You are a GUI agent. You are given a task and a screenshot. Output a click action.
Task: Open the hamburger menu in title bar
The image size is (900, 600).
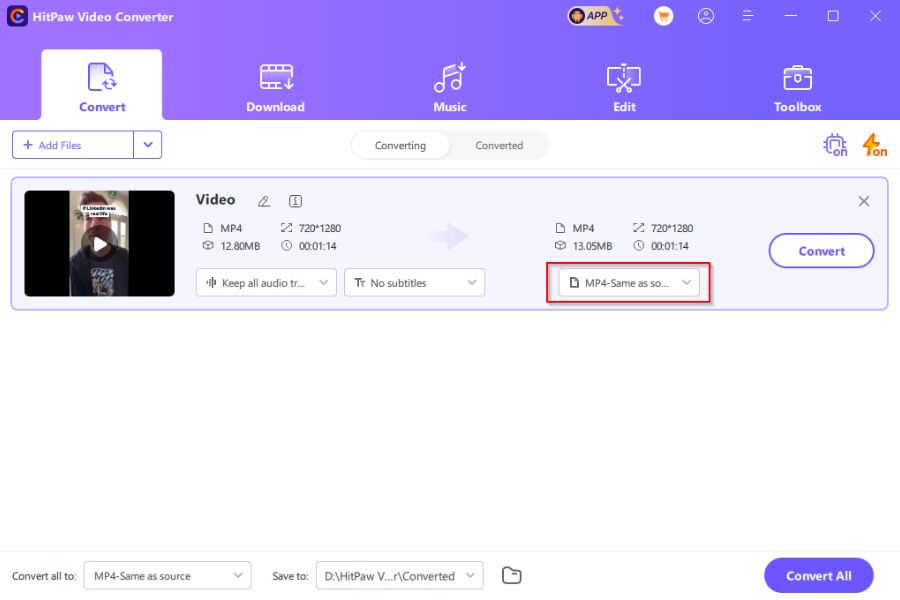tap(747, 16)
